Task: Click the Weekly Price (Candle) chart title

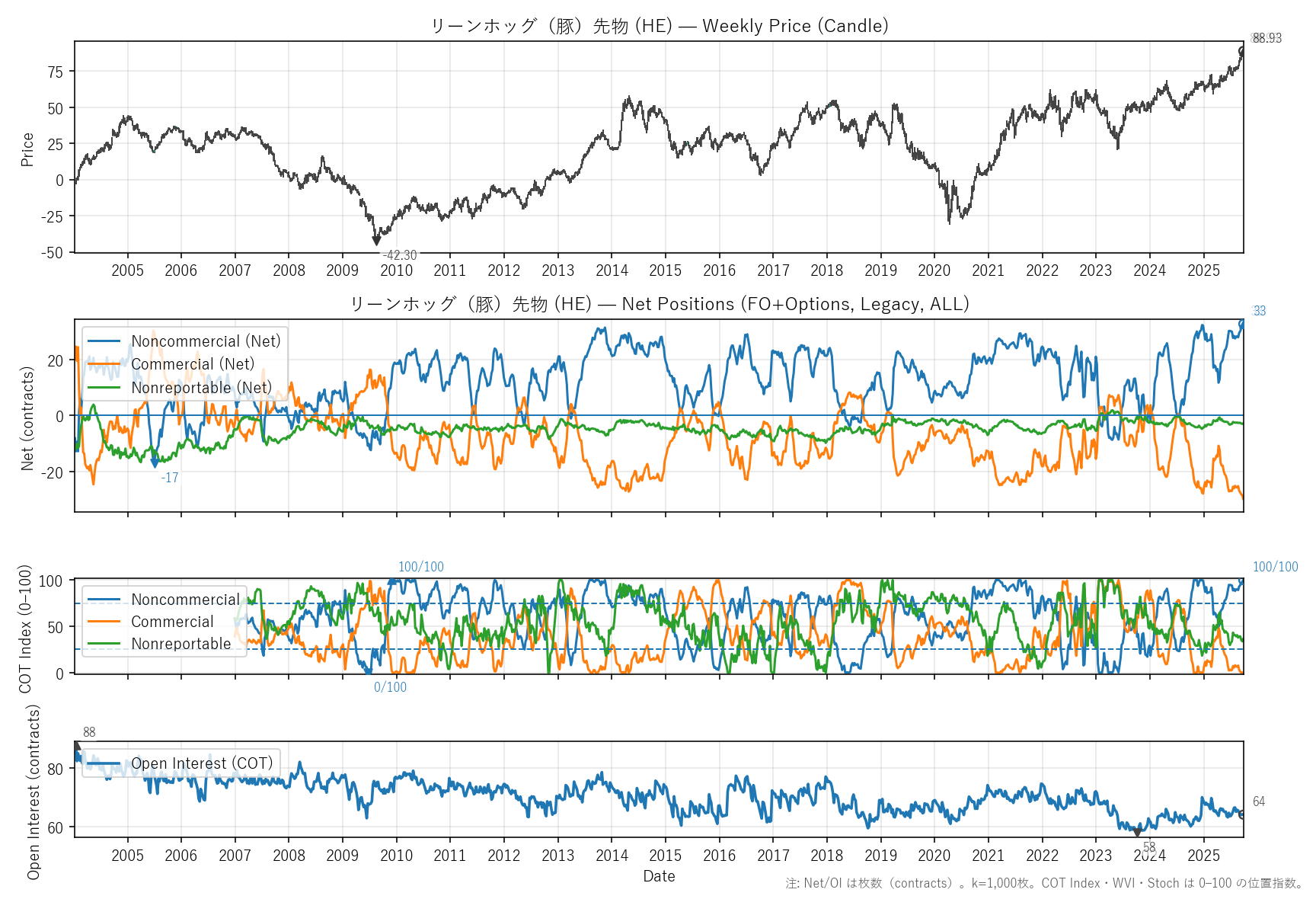Action: [x=659, y=26]
